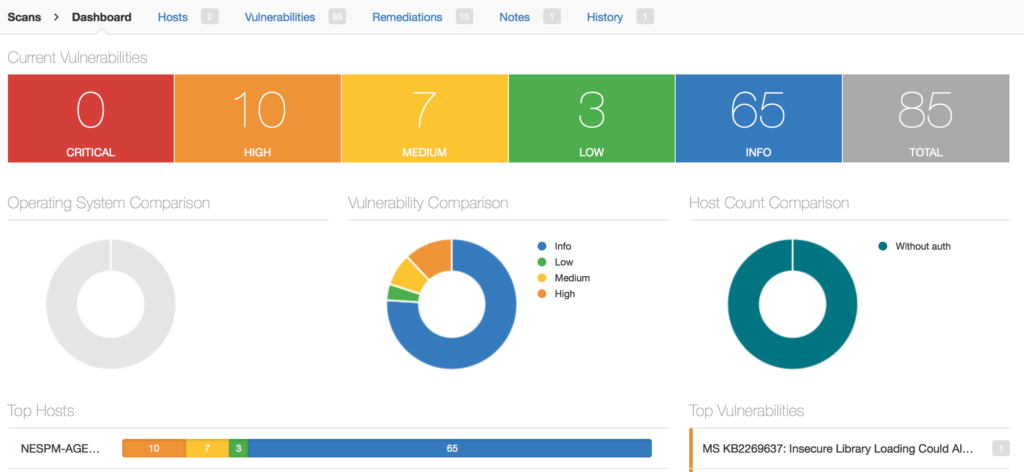The height and width of the screenshot is (472, 1024).
Task: Open the Vulnerabilities tab
Action: [280, 18]
